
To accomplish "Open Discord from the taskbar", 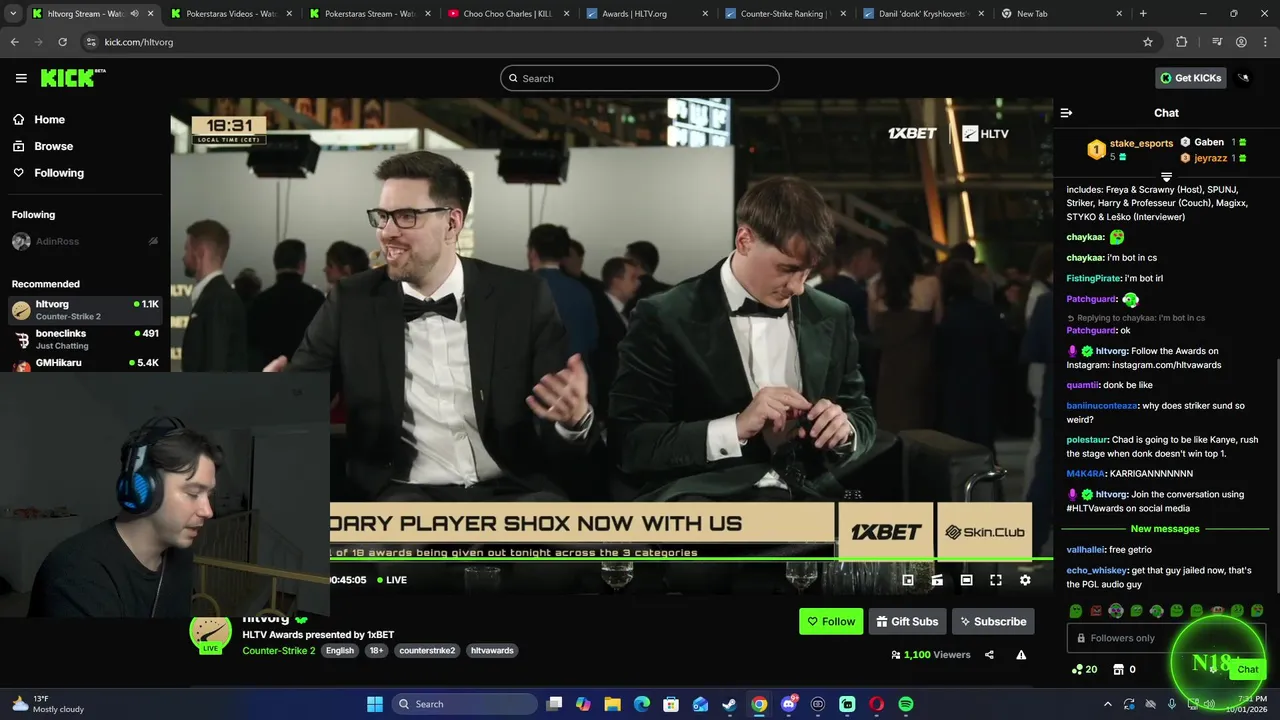I will 789,704.
